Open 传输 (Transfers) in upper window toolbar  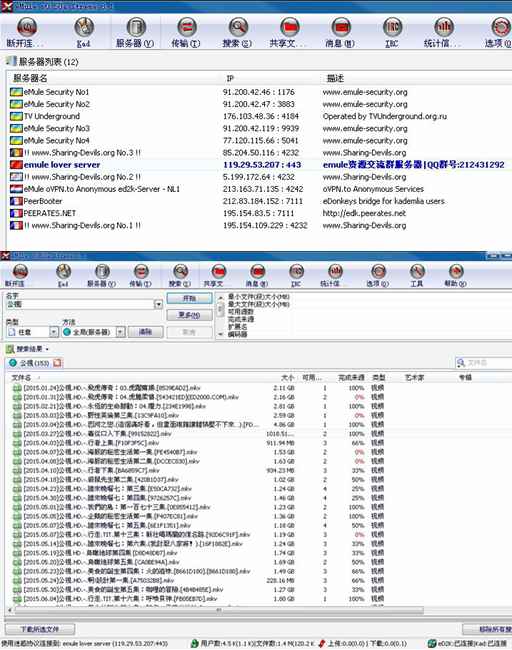[186, 32]
